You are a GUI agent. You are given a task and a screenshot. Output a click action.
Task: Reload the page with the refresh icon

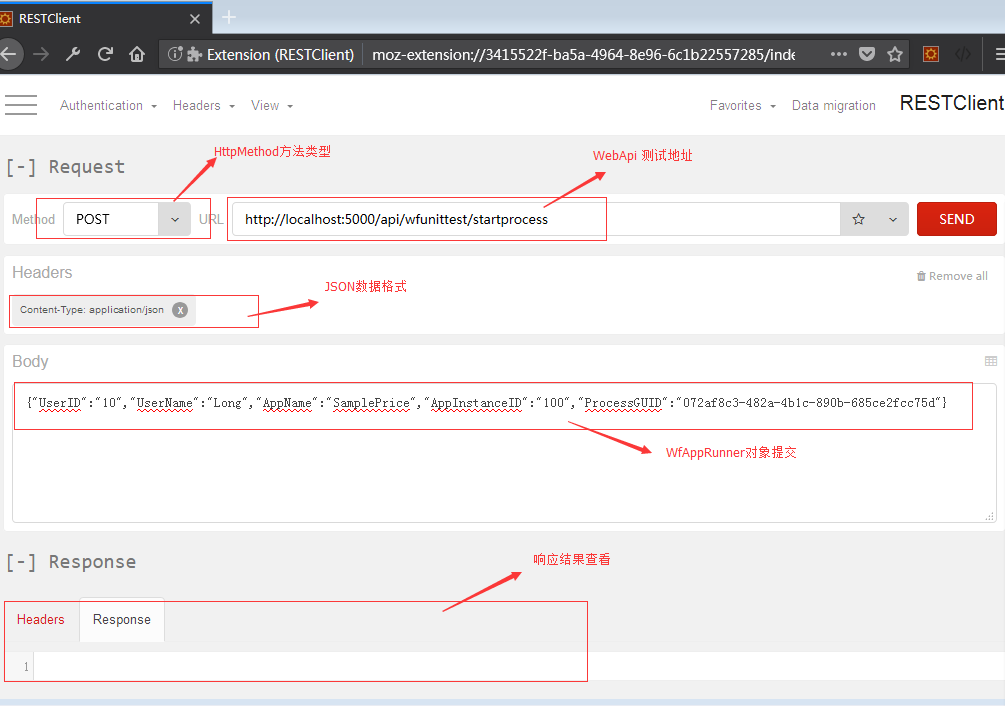click(x=105, y=54)
